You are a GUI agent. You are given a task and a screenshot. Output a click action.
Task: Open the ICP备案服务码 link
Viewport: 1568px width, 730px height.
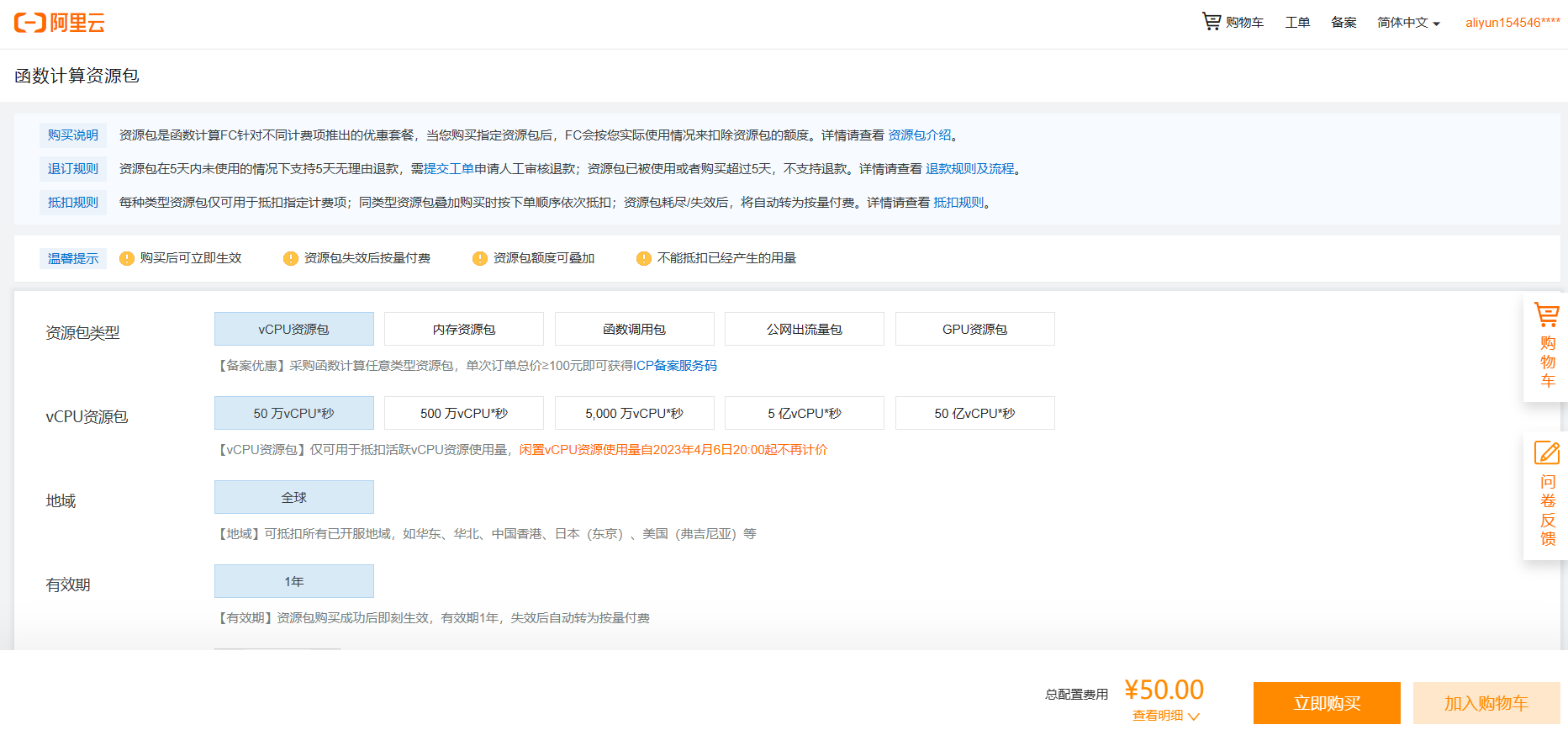[x=675, y=366]
